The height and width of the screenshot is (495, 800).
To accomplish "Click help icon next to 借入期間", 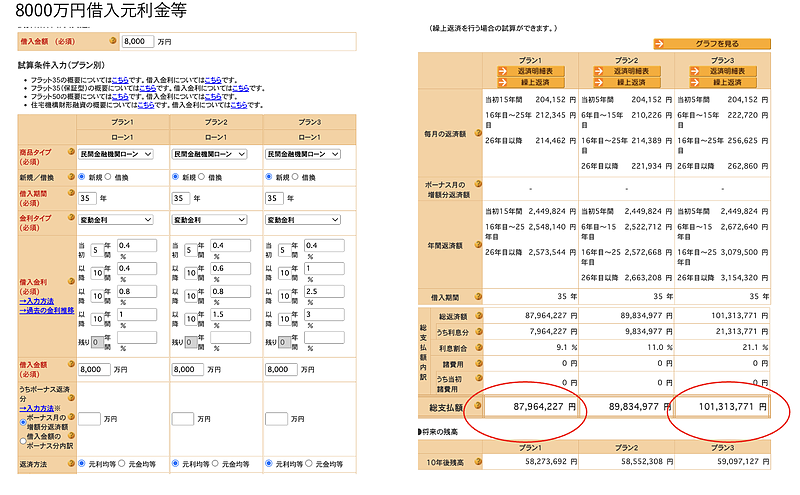I will 71,192.
